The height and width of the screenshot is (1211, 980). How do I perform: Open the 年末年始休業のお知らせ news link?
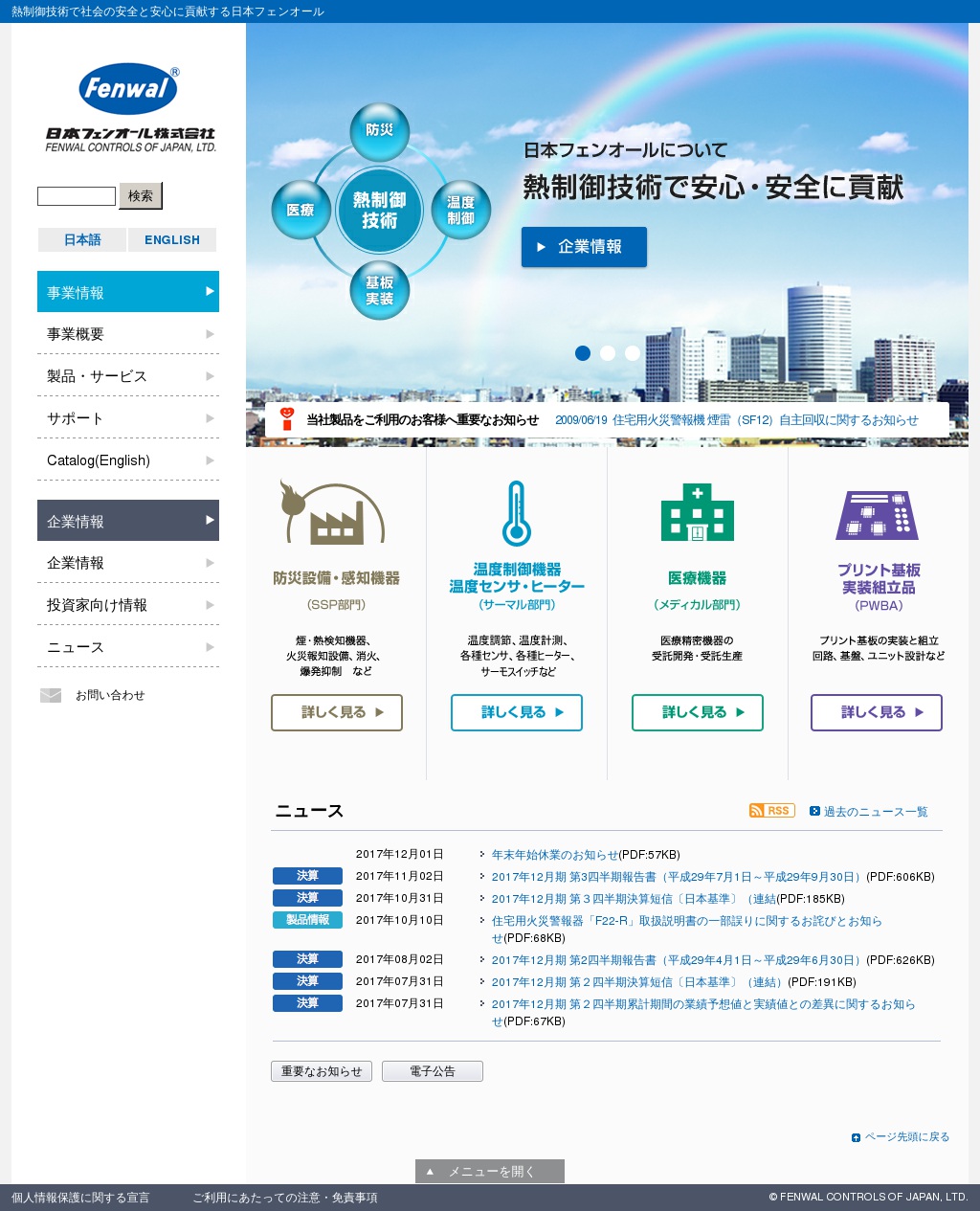coord(555,855)
